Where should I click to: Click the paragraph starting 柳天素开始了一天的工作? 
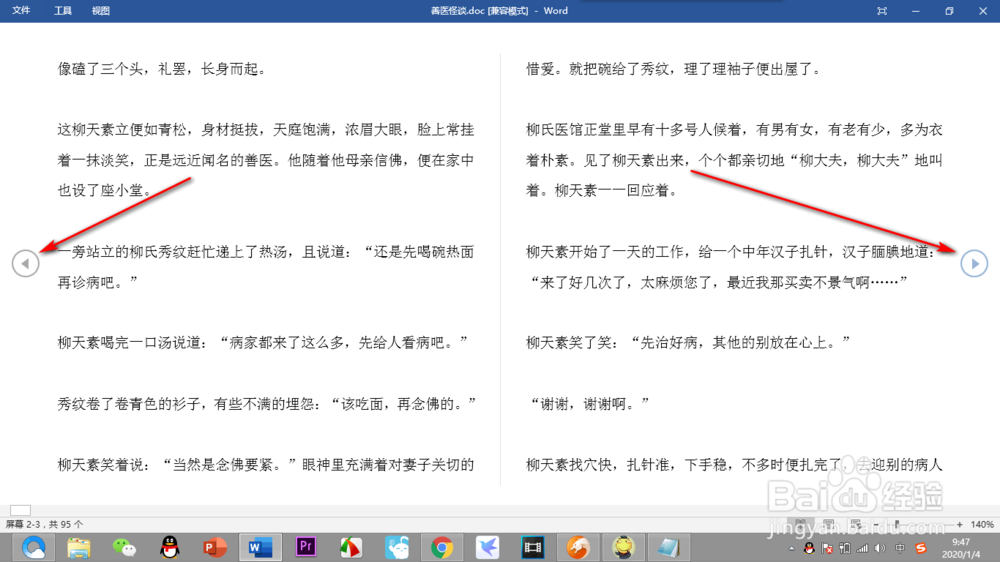(731, 267)
